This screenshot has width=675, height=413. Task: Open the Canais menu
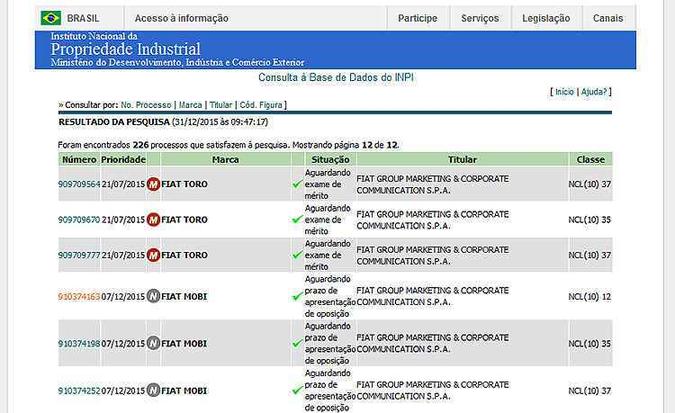pyautogui.click(x=608, y=18)
